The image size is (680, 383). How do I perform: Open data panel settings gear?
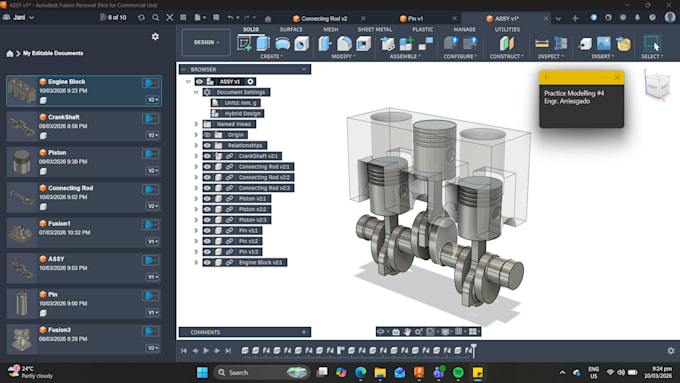click(x=155, y=37)
